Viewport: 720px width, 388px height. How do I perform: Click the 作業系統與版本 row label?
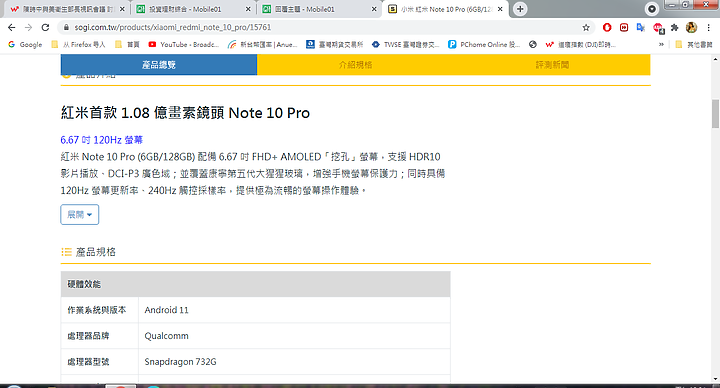[96, 310]
